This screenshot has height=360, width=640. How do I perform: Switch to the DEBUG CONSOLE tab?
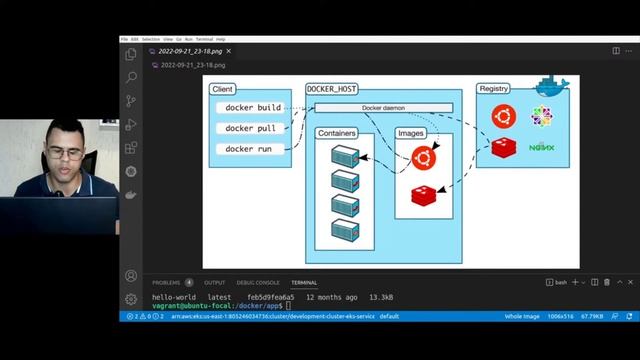(x=258, y=282)
